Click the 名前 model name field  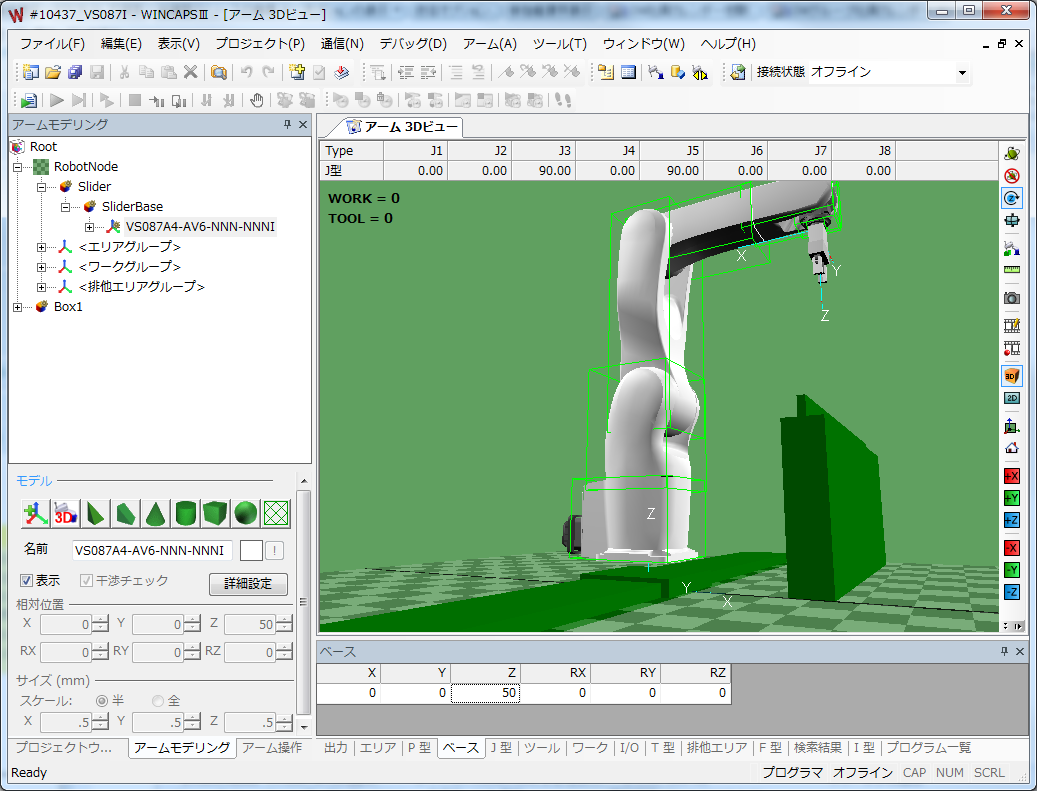pos(152,550)
